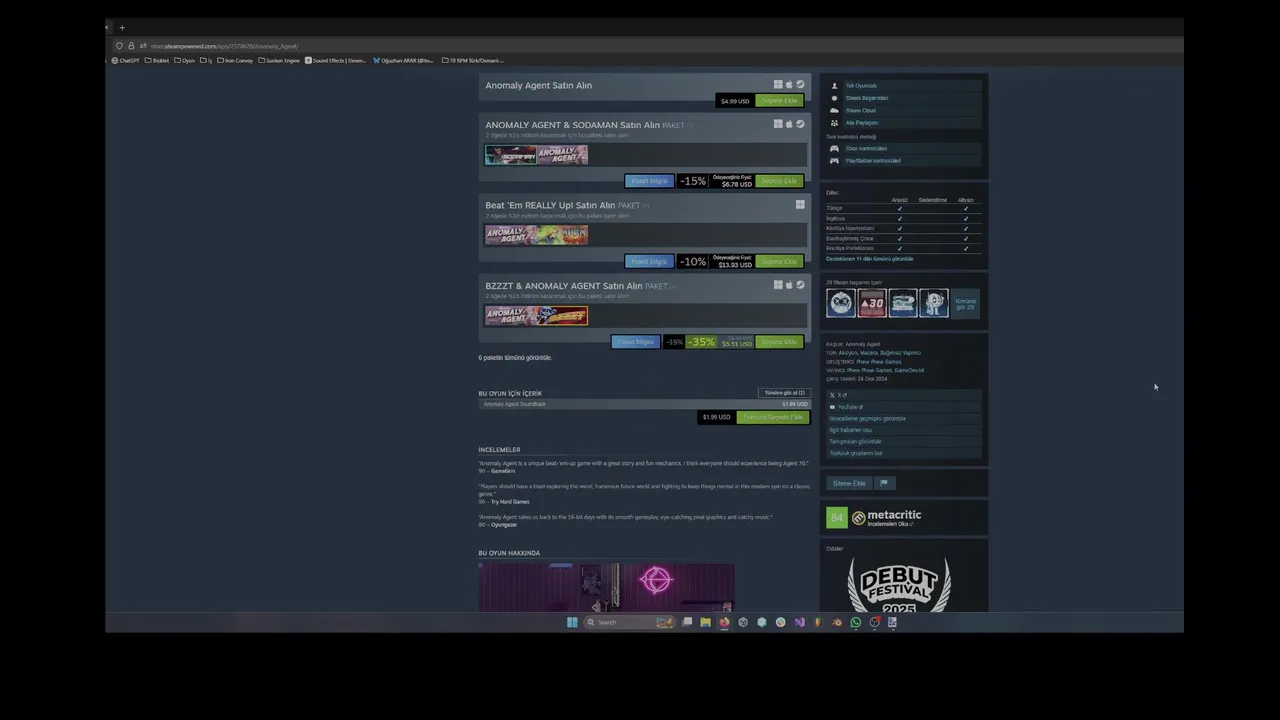1280x720 pixels.
Task: Open Visual Studio from the taskbar
Action: coord(799,622)
